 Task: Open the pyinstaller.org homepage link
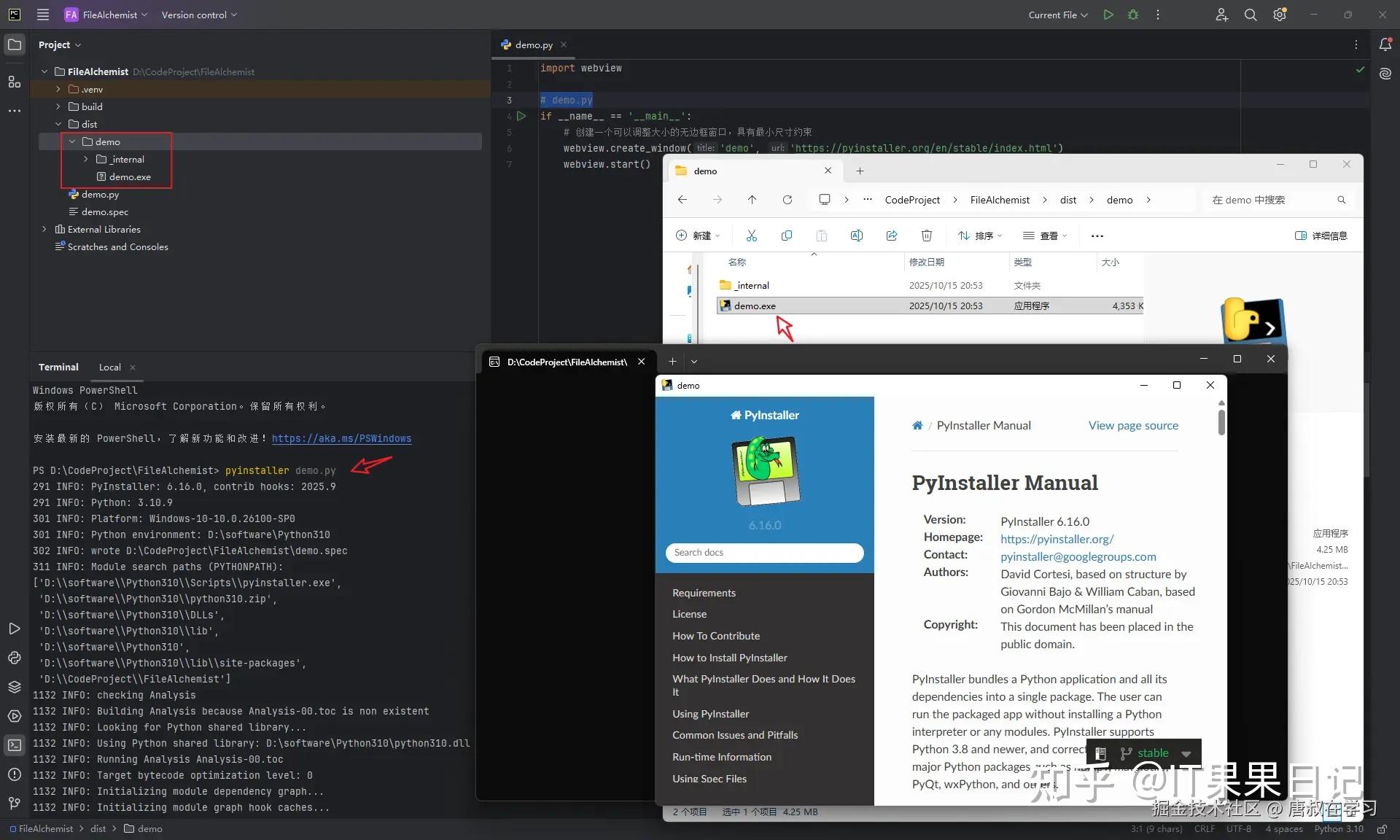pyautogui.click(x=1057, y=539)
